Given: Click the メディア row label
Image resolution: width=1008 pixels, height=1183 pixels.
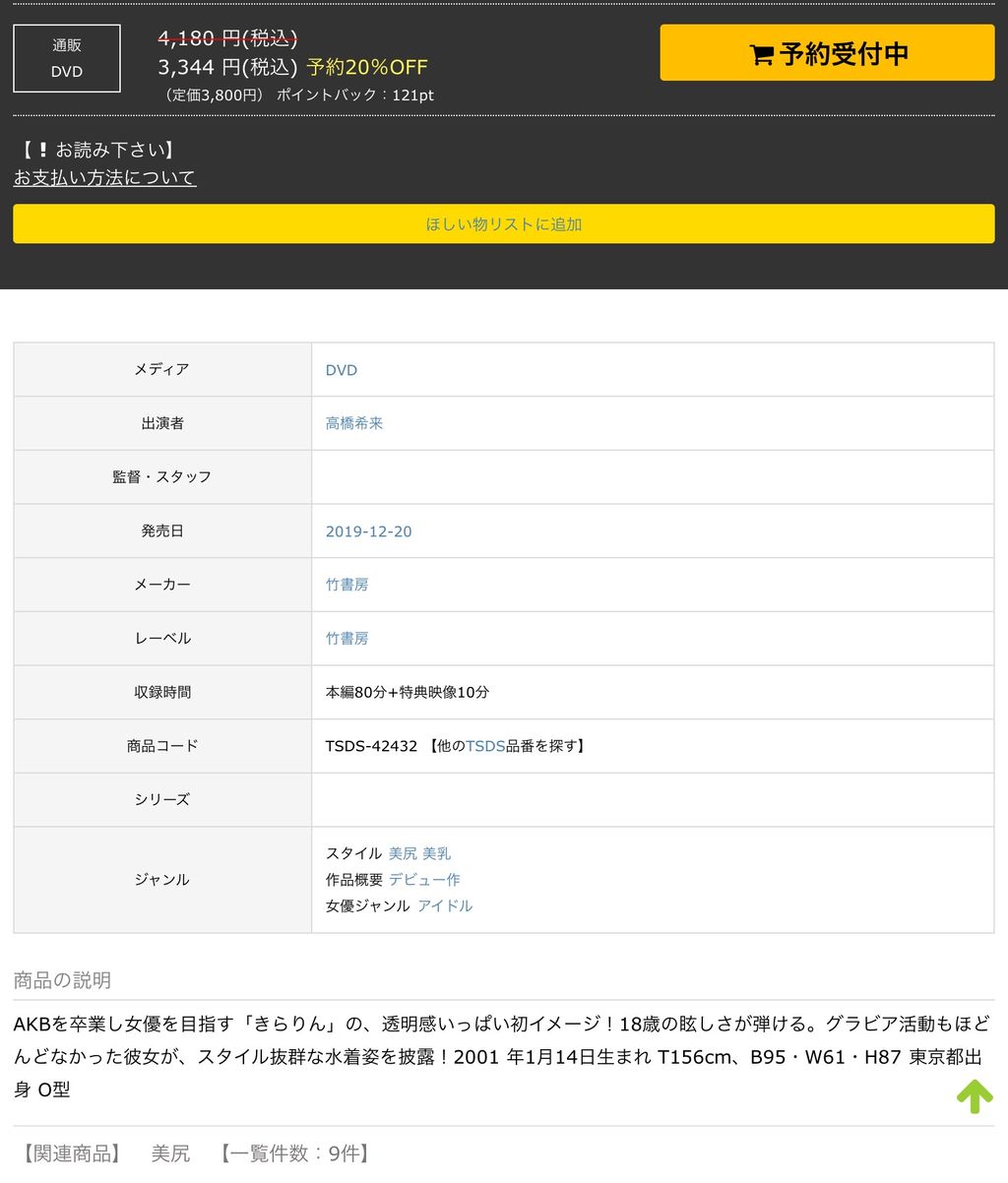Looking at the screenshot, I should point(162,370).
